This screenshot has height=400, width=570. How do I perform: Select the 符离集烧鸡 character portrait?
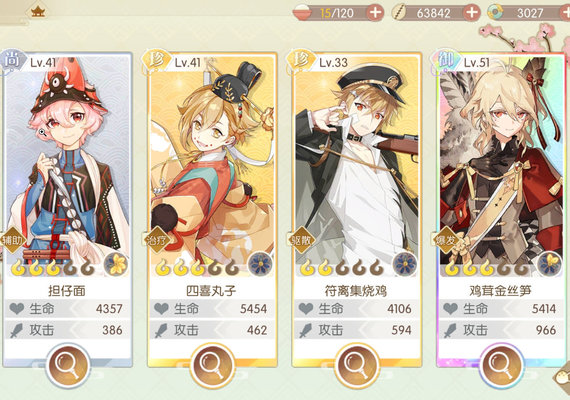357,160
